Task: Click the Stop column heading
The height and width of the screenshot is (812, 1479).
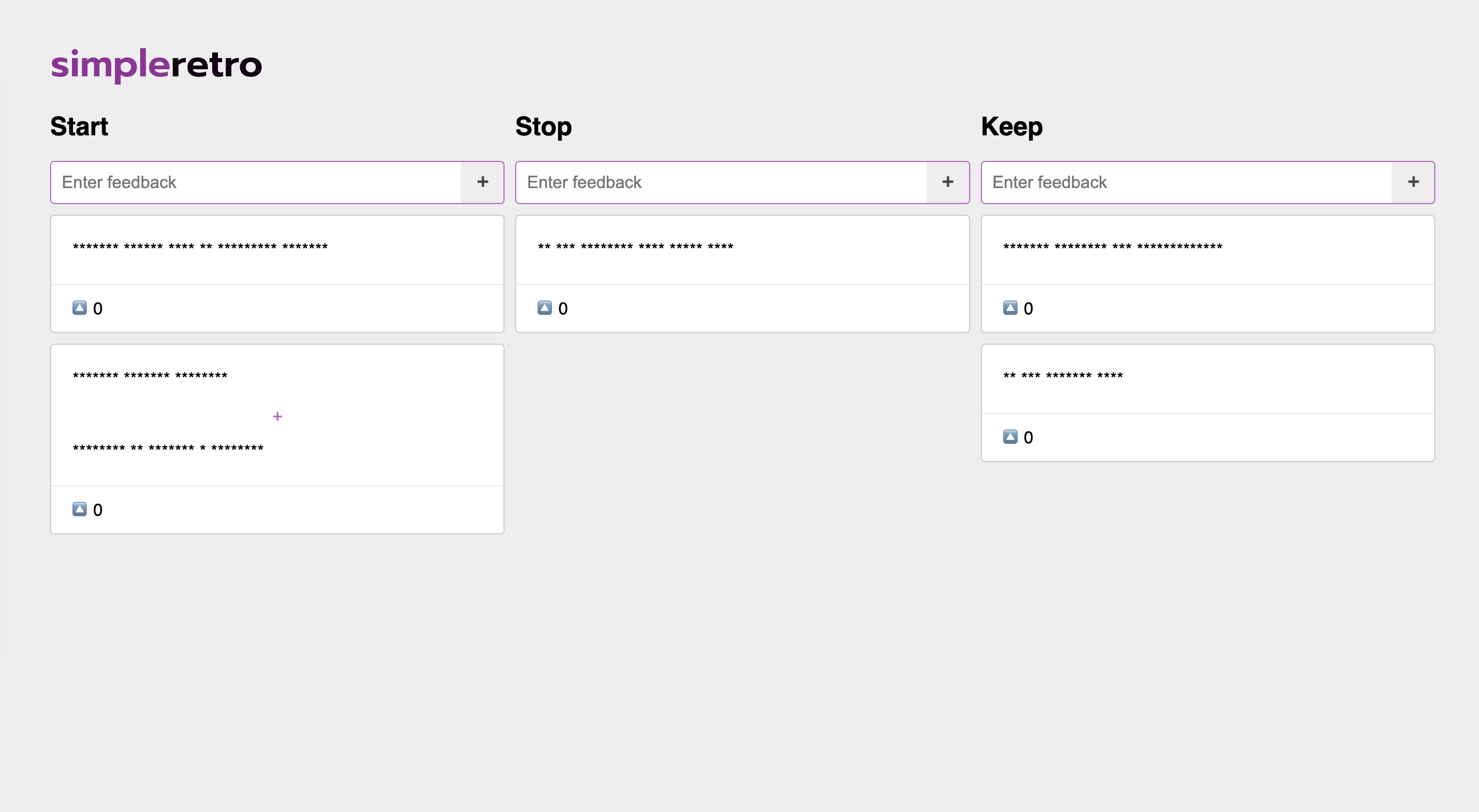Action: tap(544, 127)
